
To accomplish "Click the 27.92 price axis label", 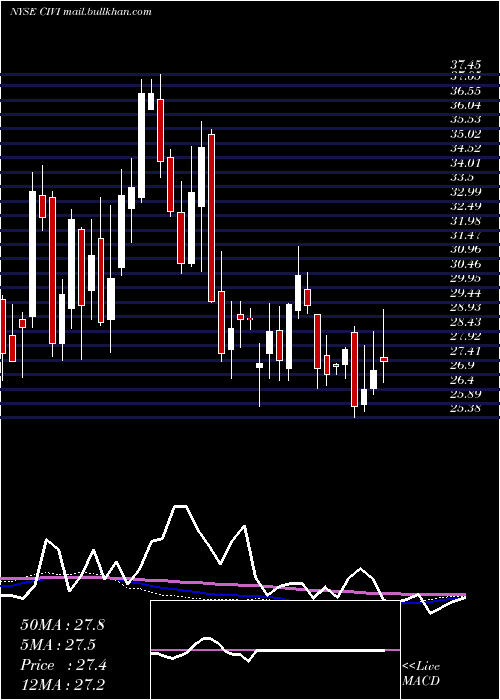I will pyautogui.click(x=466, y=336).
